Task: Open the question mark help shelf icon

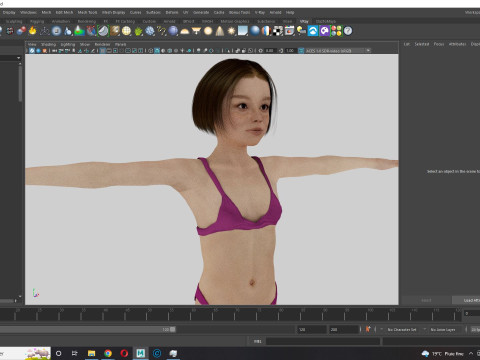Action: 348,31
